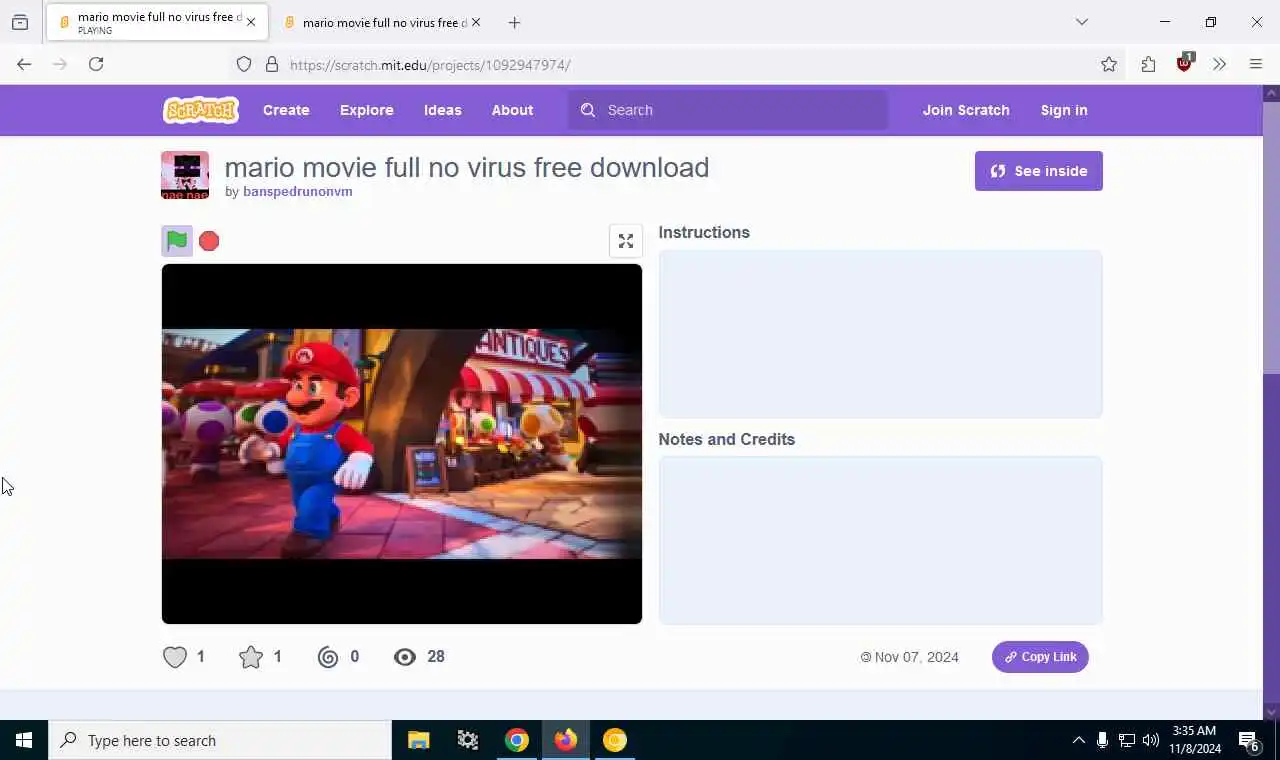Open the yellow Chrome Canary taskbar icon
Image resolution: width=1280 pixels, height=760 pixels.
click(615, 740)
